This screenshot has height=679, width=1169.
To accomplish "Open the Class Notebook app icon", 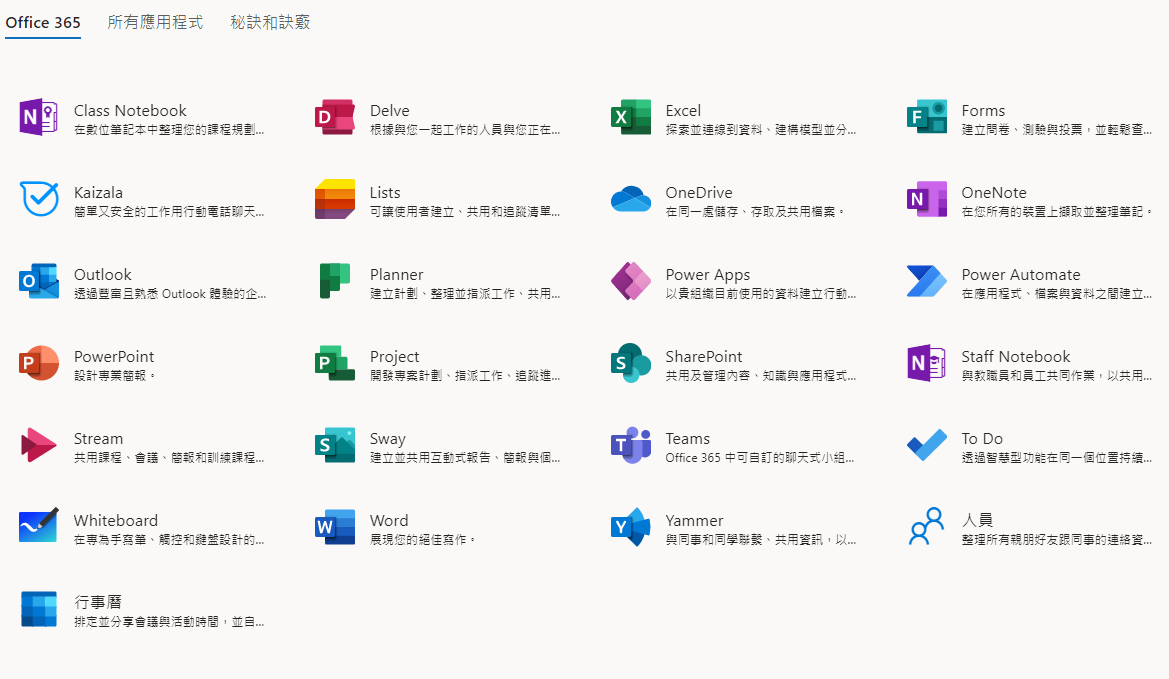I will (x=39, y=117).
